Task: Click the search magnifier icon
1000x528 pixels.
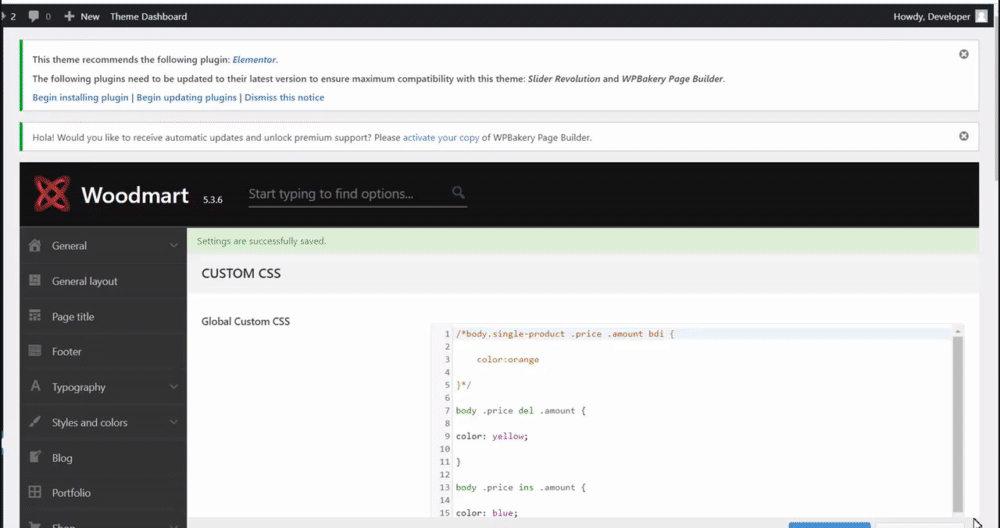Action: pos(458,192)
